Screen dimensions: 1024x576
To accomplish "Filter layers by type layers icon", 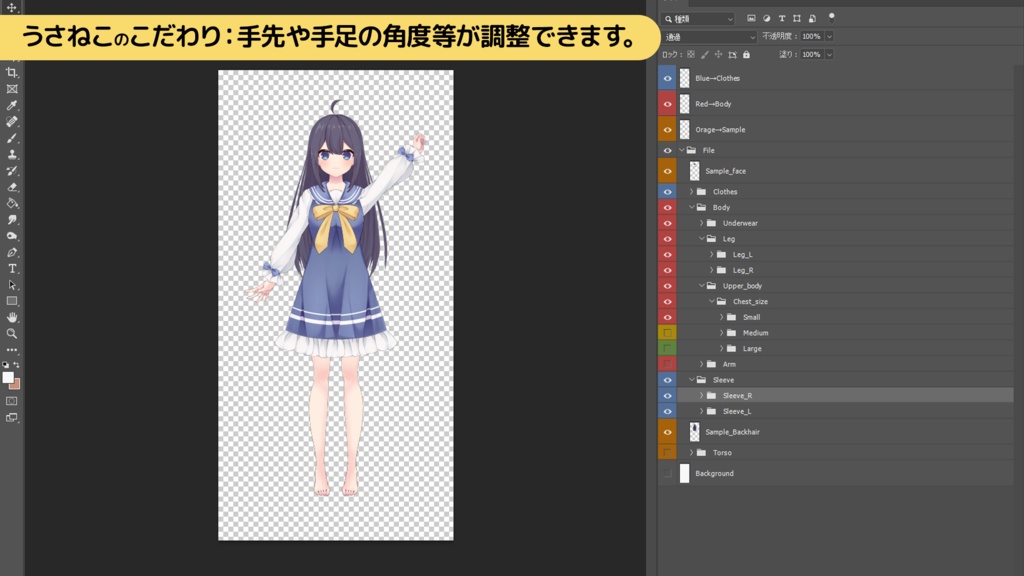I will pyautogui.click(x=781, y=19).
